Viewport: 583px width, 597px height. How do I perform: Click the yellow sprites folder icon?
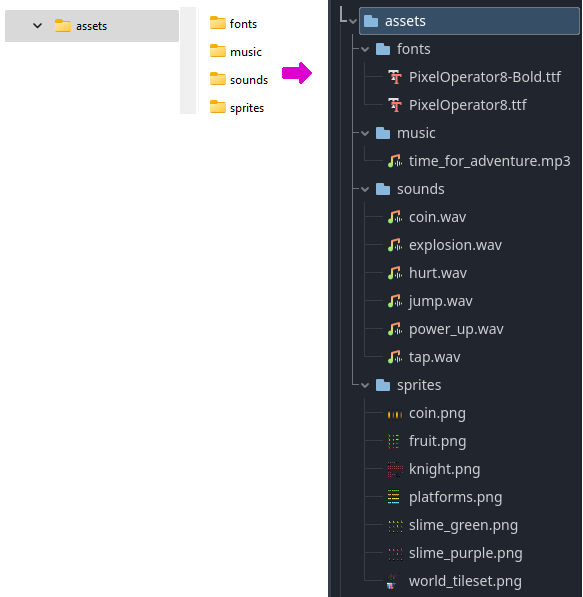click(x=218, y=107)
